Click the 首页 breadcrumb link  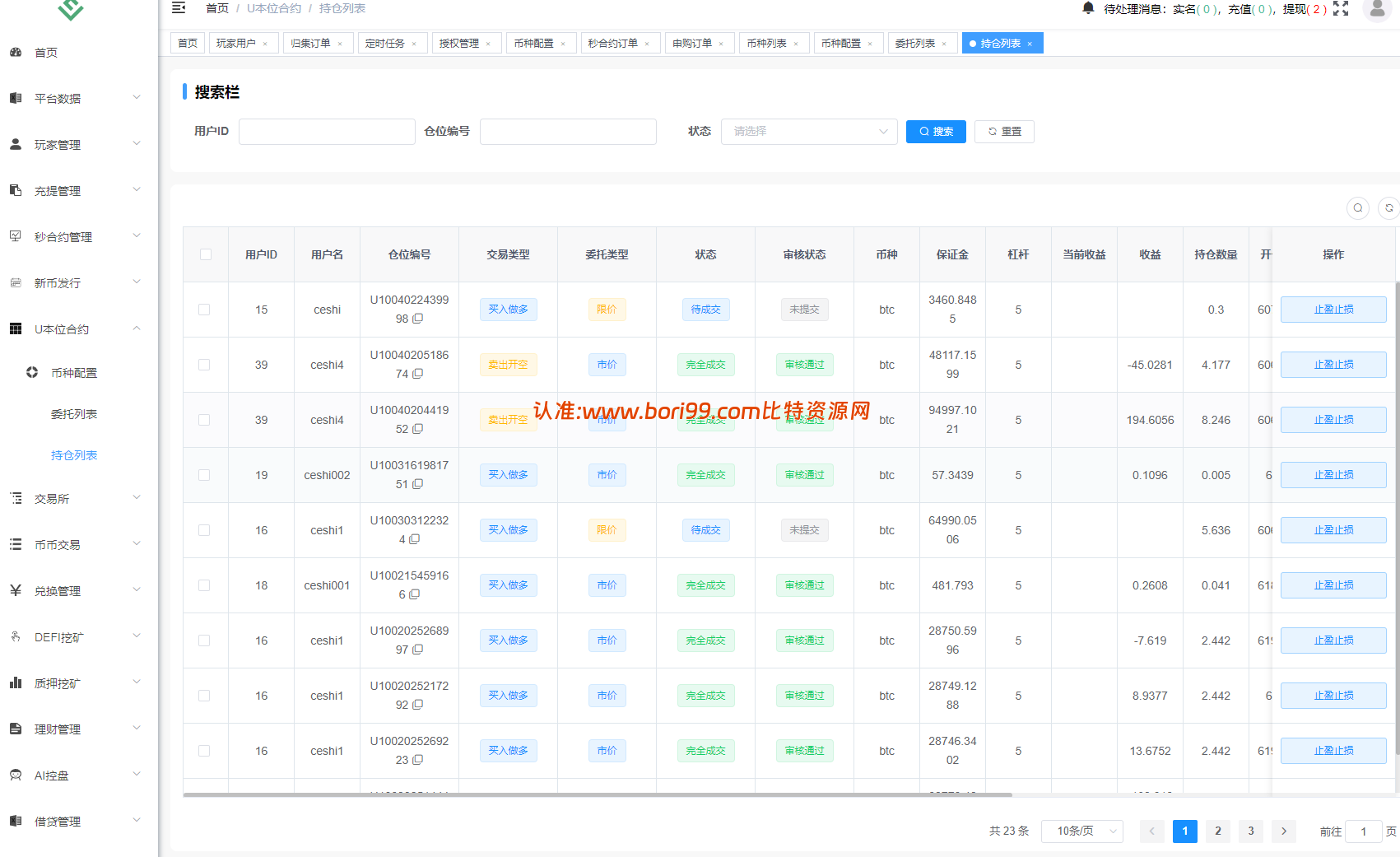pos(217,8)
